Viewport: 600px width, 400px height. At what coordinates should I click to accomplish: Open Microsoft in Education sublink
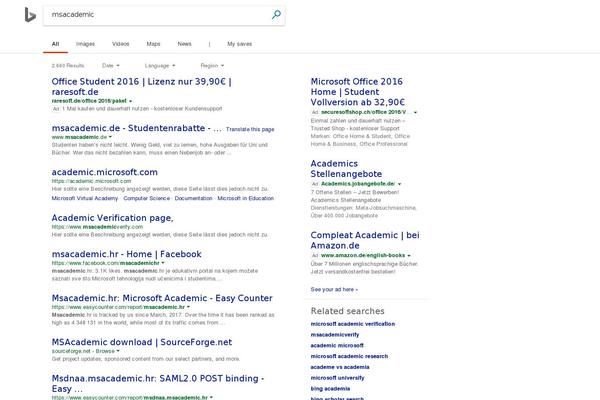pos(246,198)
